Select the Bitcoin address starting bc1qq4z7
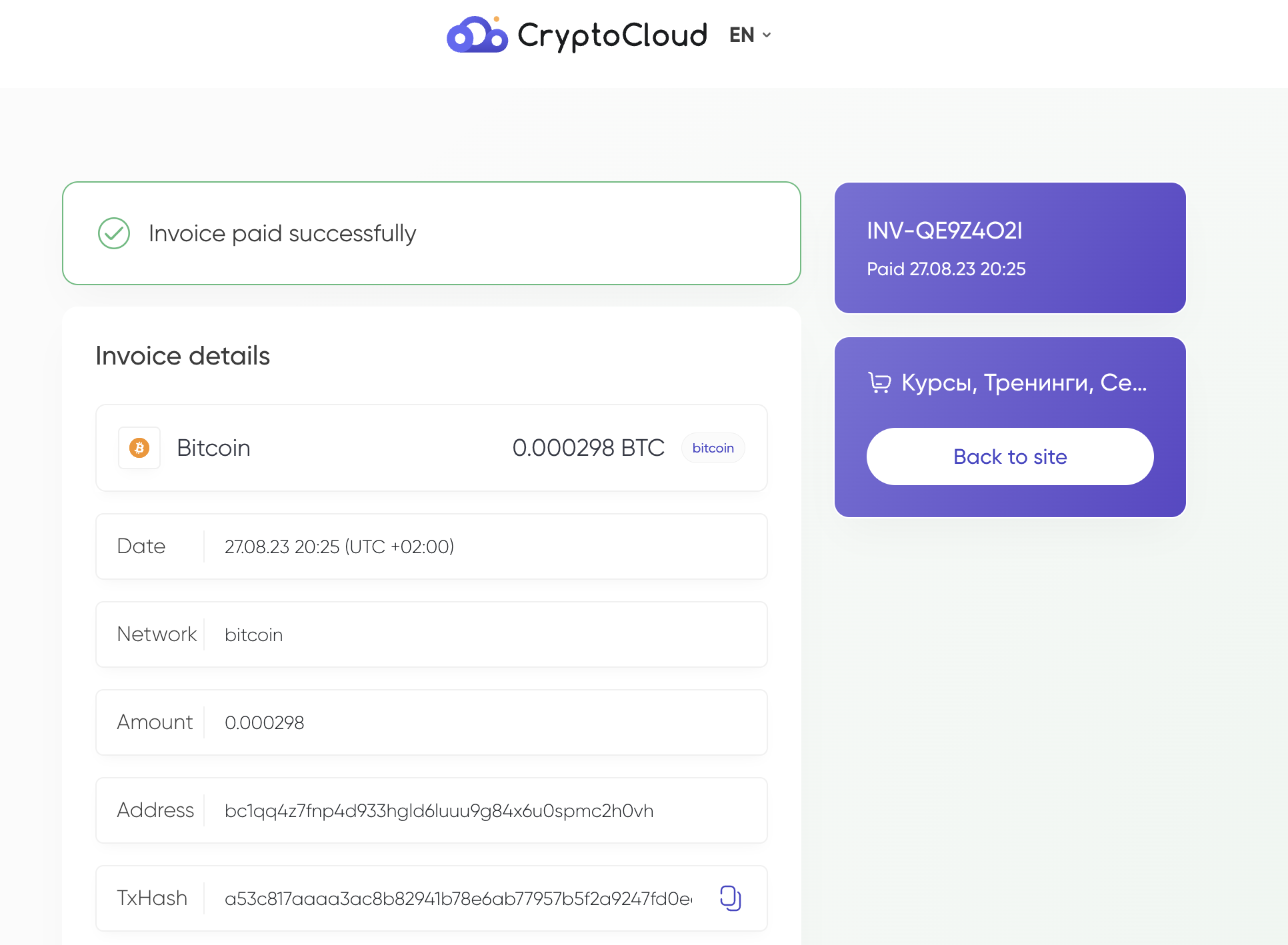 439,810
